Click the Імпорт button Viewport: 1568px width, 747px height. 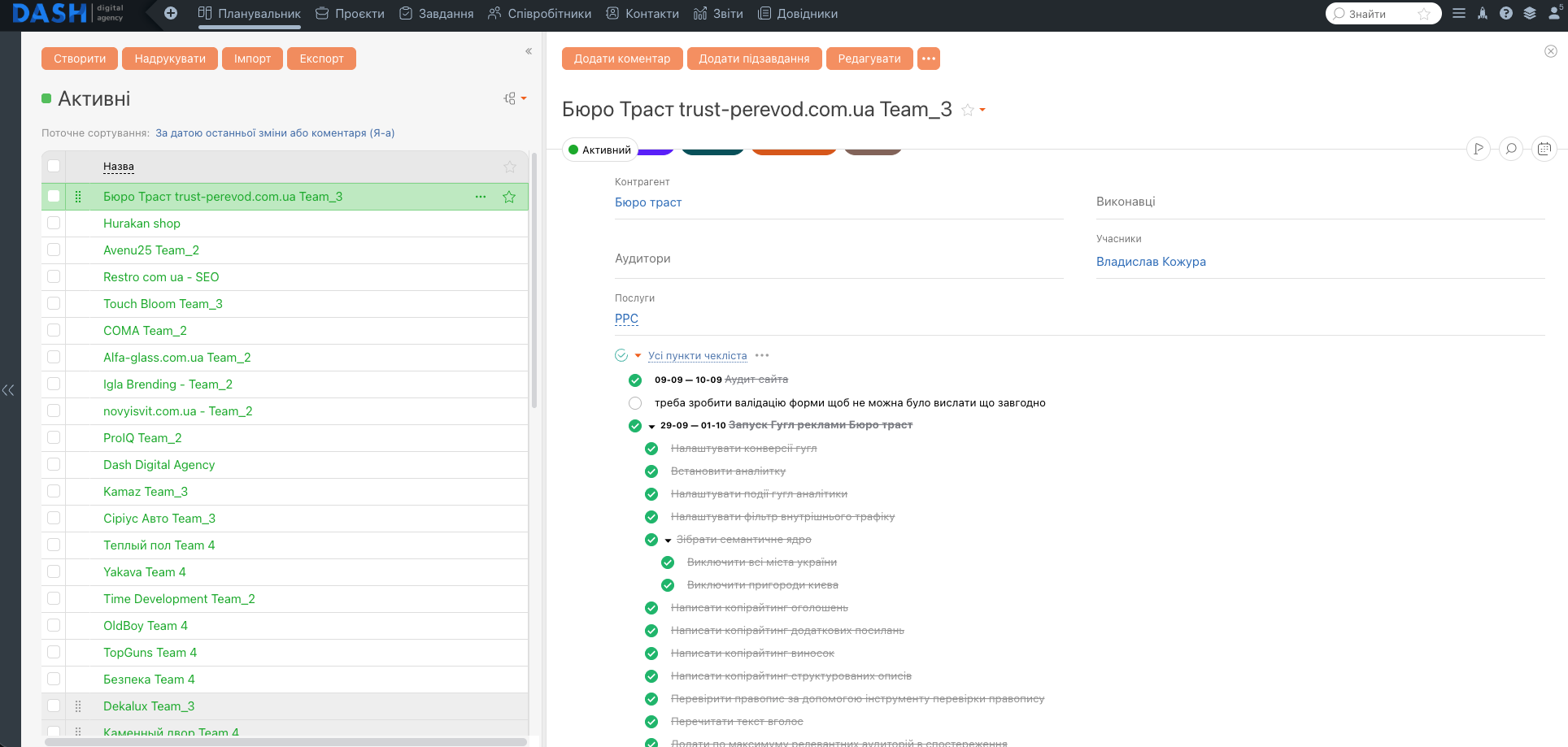[252, 59]
